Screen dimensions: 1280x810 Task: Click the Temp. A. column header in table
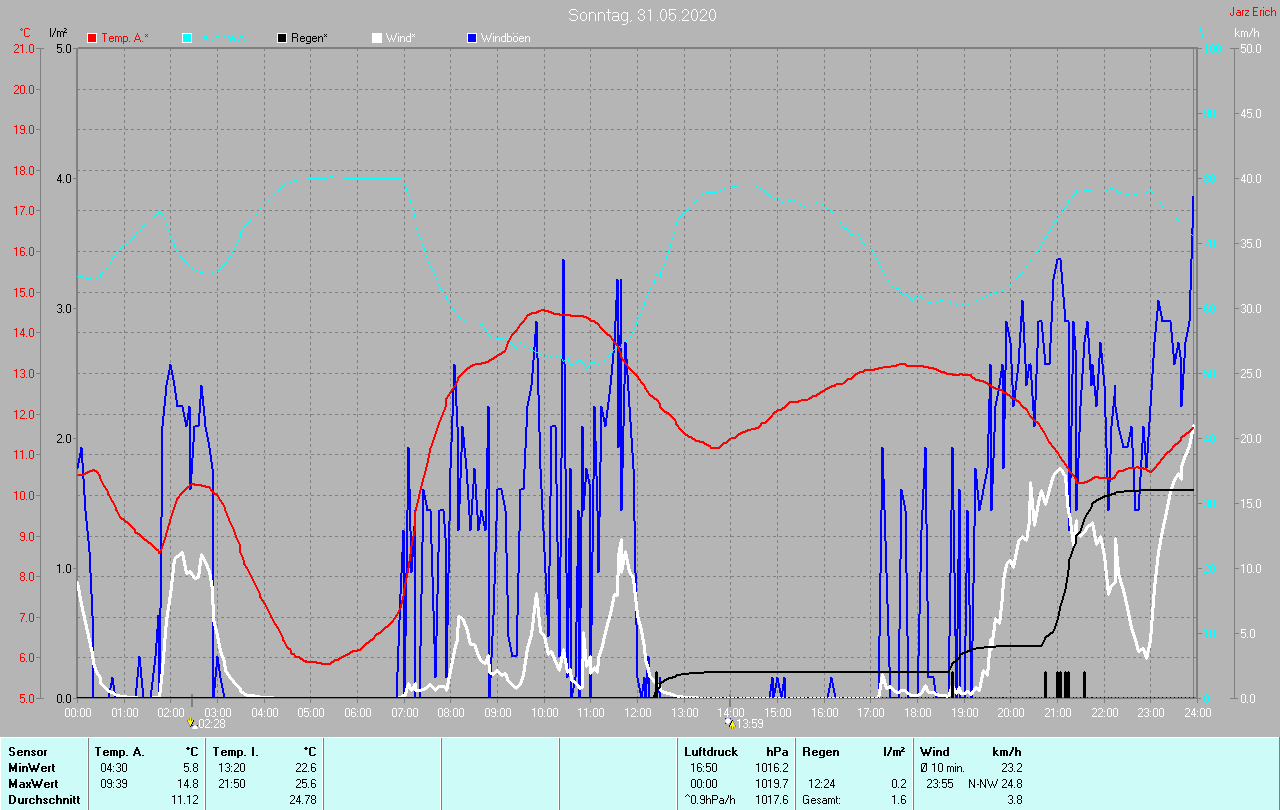(119, 751)
